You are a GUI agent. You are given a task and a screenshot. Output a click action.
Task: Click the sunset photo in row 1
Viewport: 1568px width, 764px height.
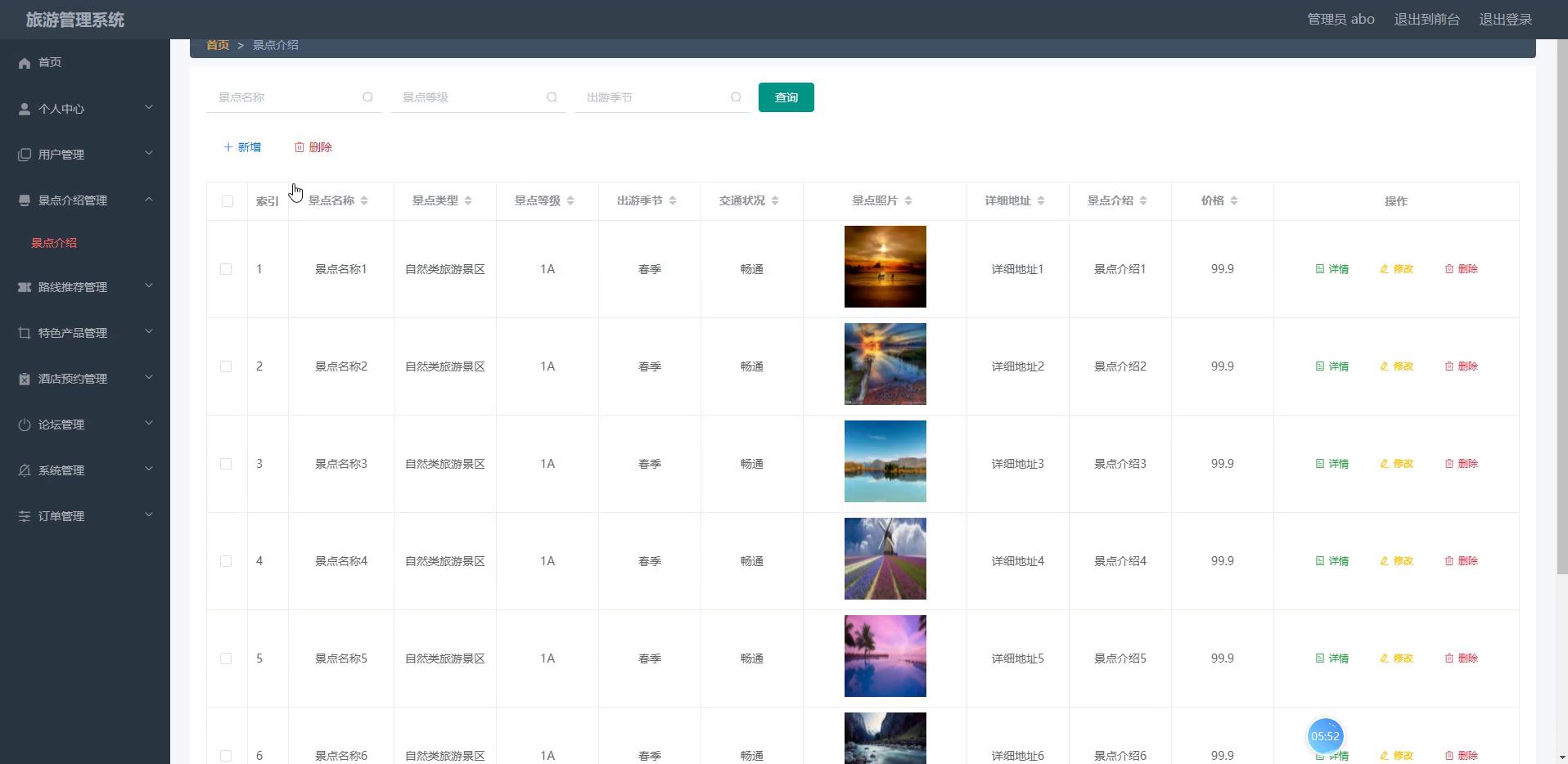click(885, 267)
